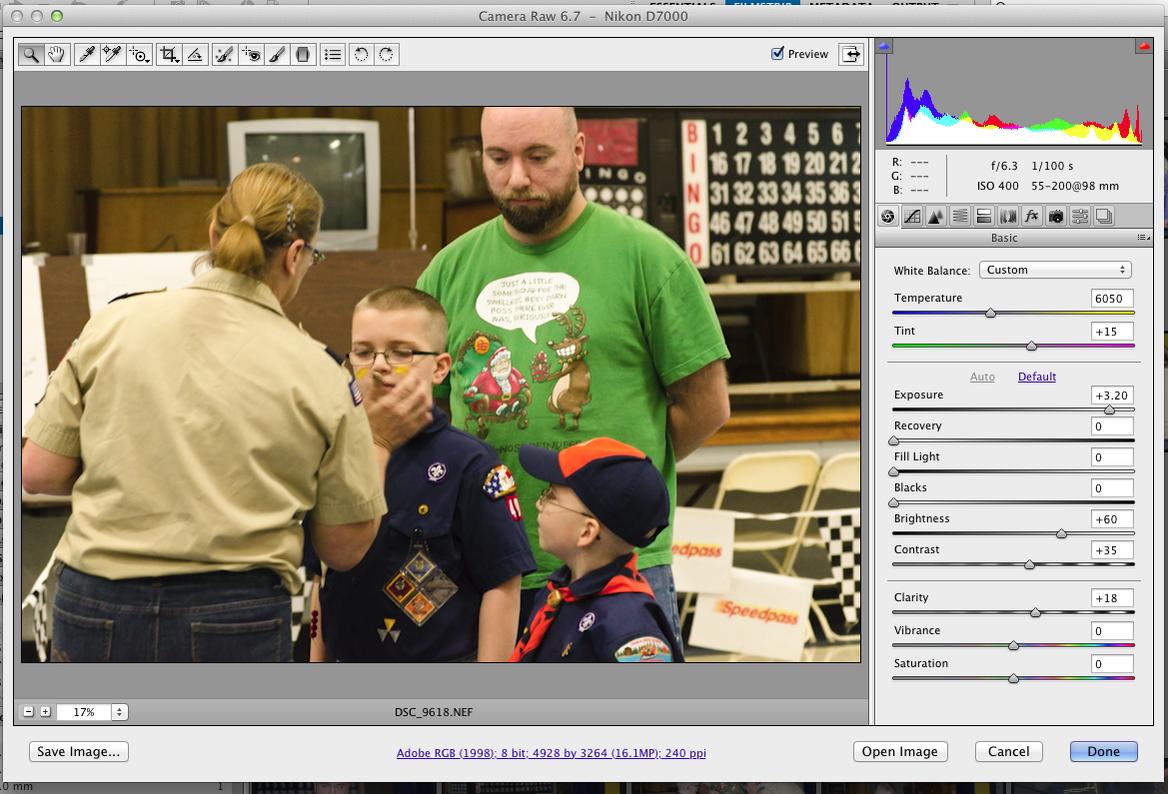The width and height of the screenshot is (1168, 794).
Task: Click the Open Image button
Action: 899,752
